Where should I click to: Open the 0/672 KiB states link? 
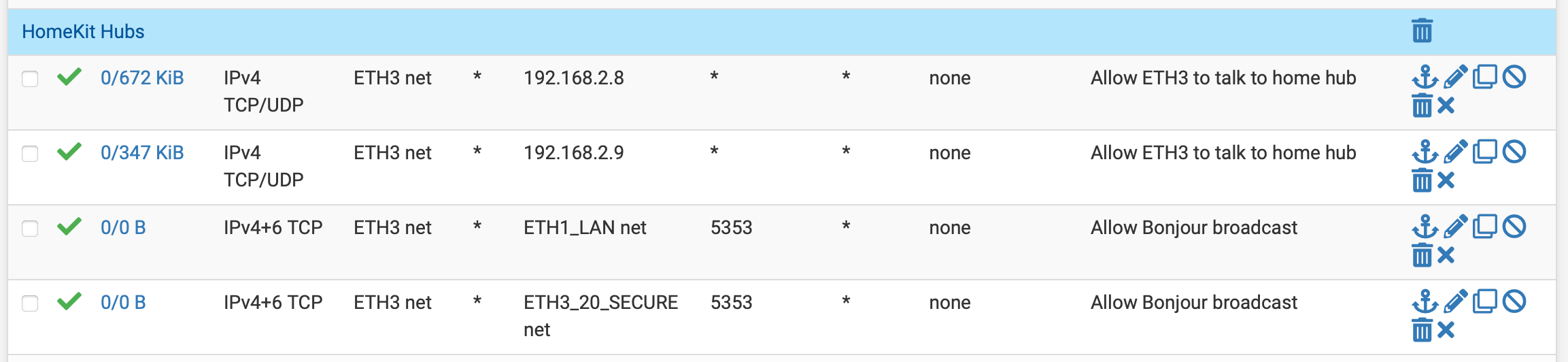142,78
